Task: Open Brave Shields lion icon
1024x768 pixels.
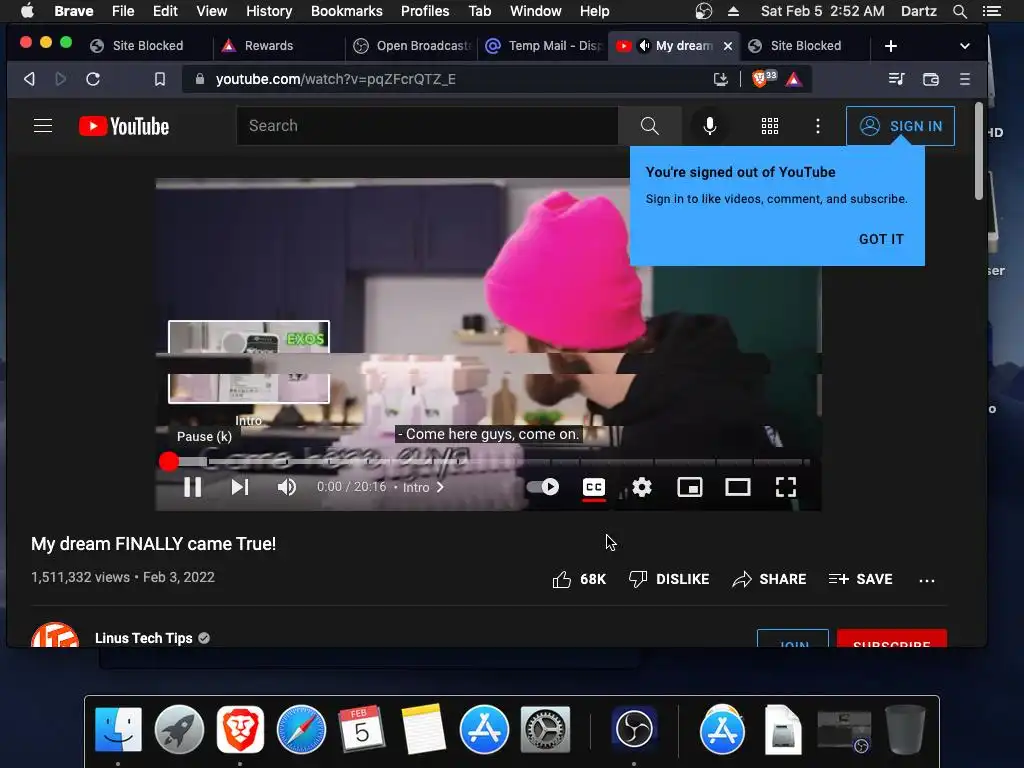Action: click(x=761, y=78)
